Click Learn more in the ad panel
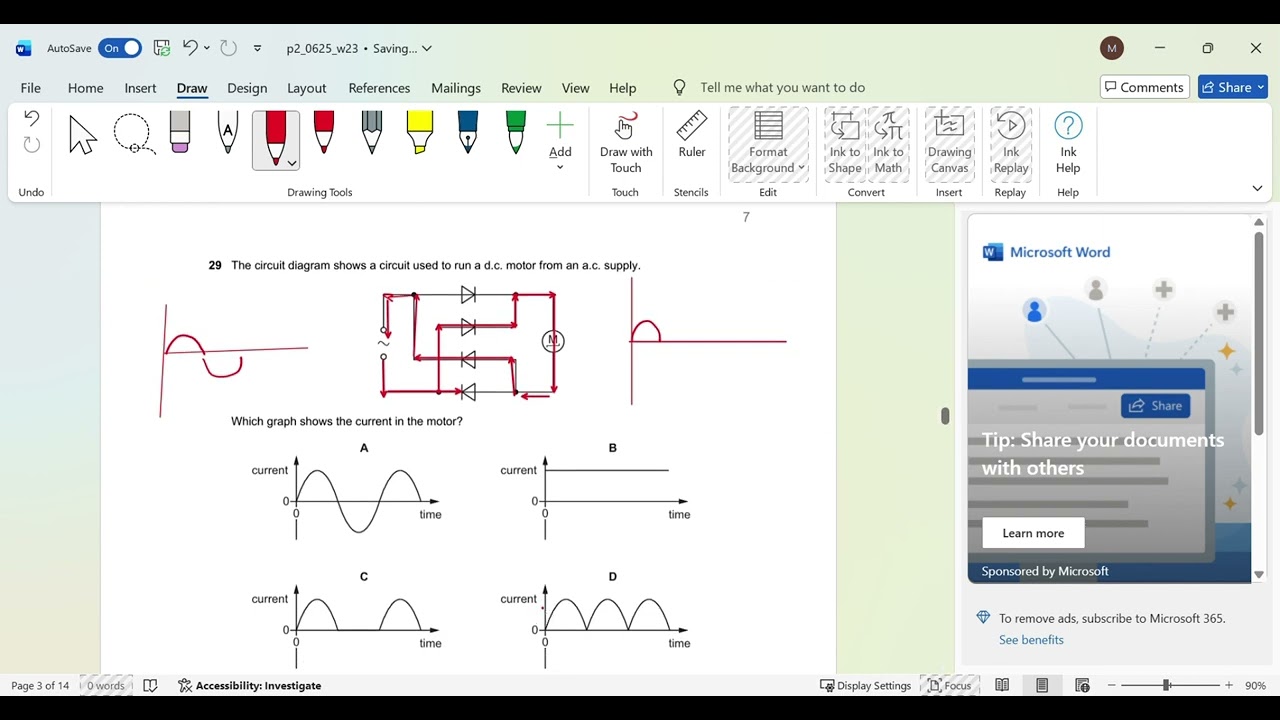1280x720 pixels. (x=1033, y=533)
